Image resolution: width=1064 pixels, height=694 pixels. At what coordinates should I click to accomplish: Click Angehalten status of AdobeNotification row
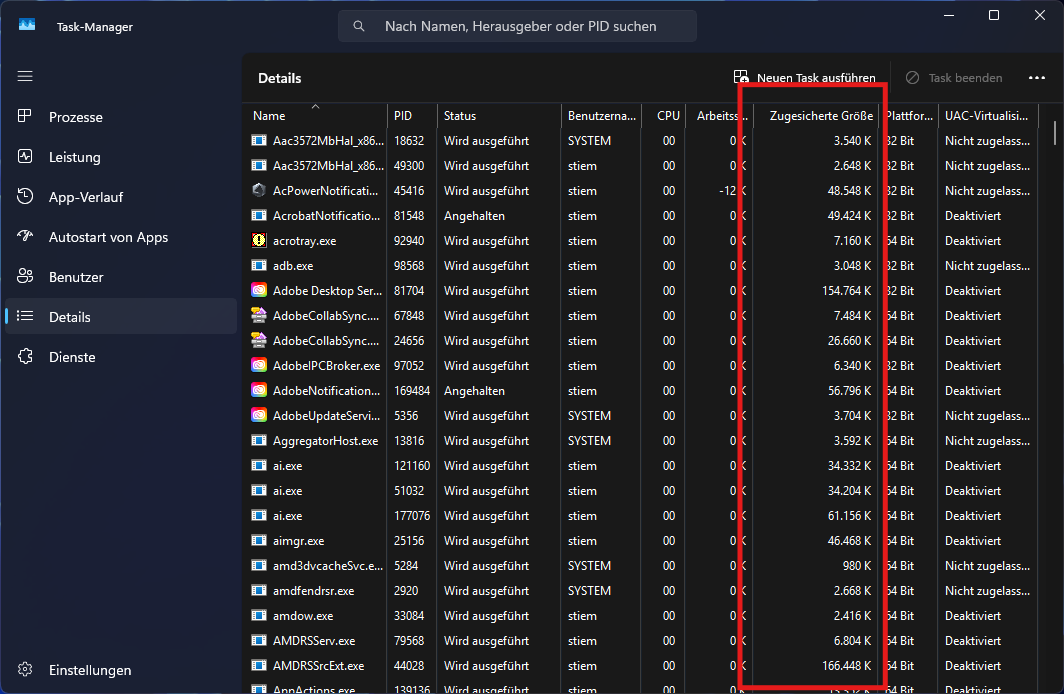click(474, 391)
